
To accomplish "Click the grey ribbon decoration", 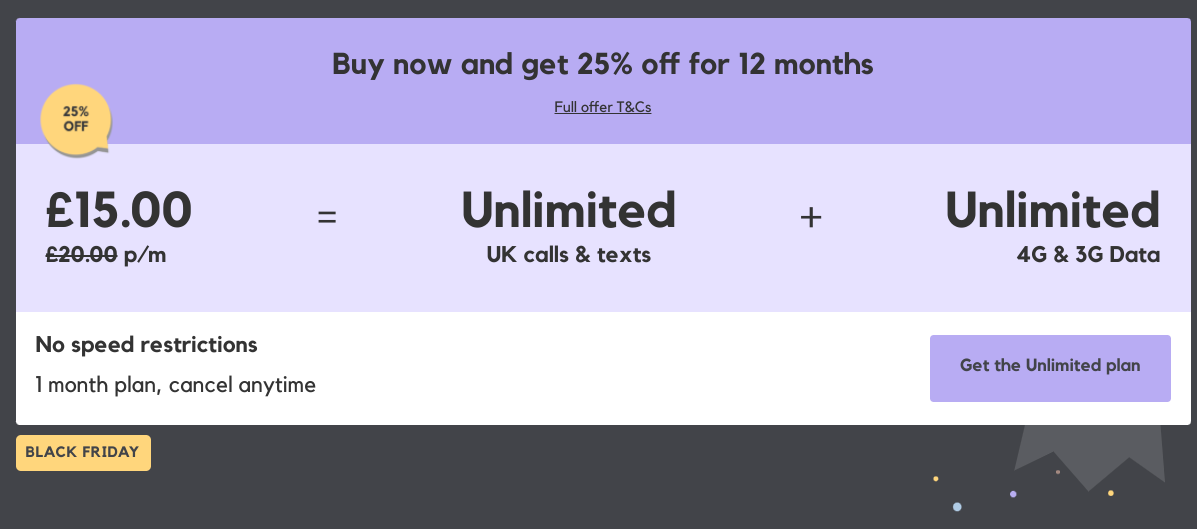I will coord(1089,456).
